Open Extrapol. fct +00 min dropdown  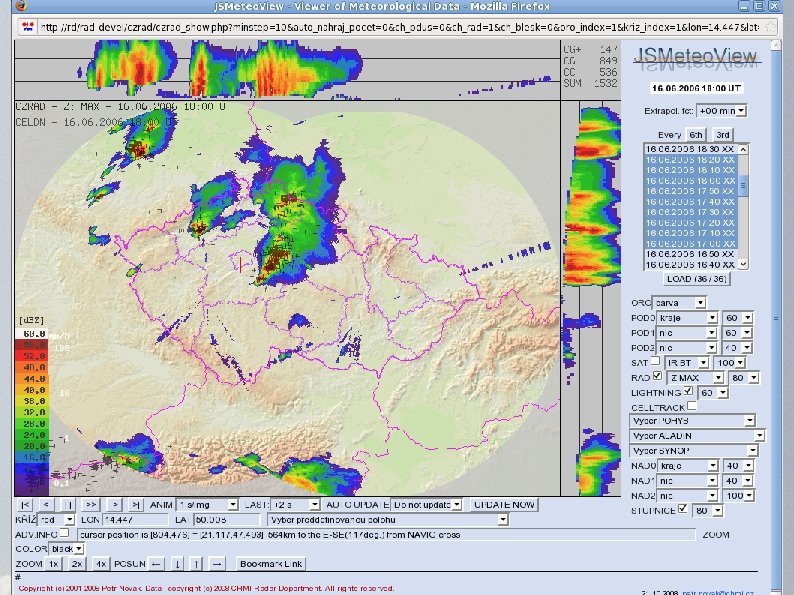pyautogui.click(x=721, y=110)
